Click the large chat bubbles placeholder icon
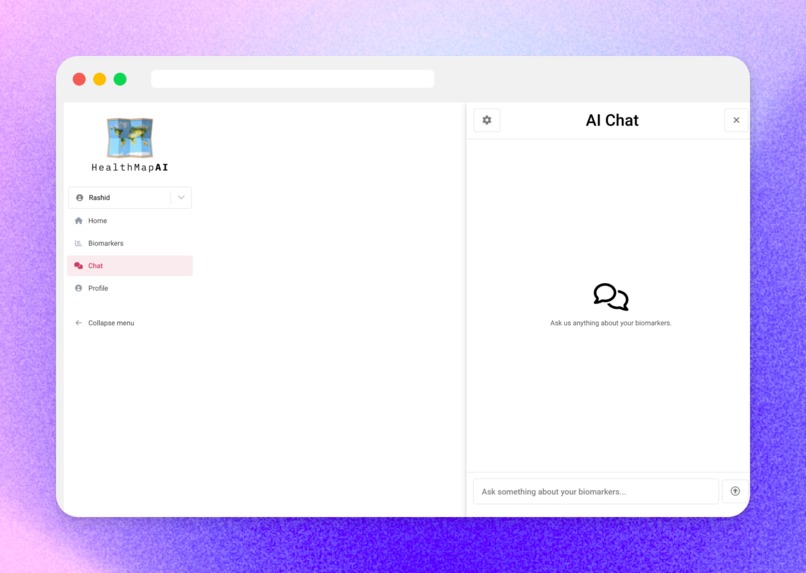 (x=611, y=297)
